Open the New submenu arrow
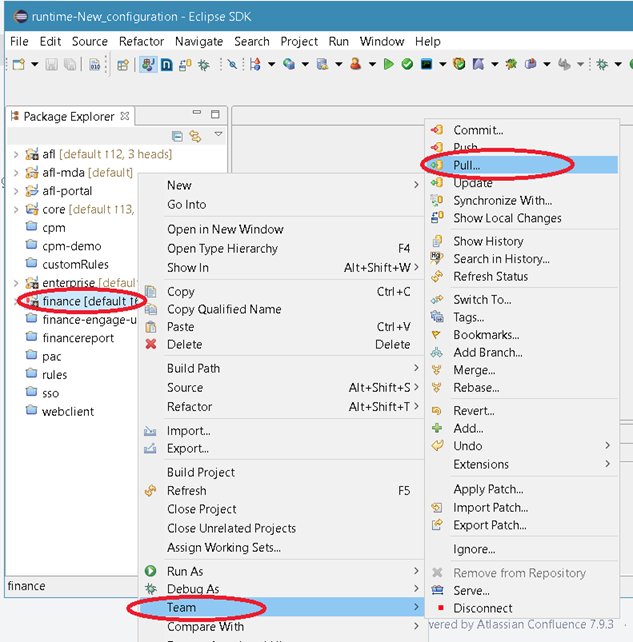 416,185
